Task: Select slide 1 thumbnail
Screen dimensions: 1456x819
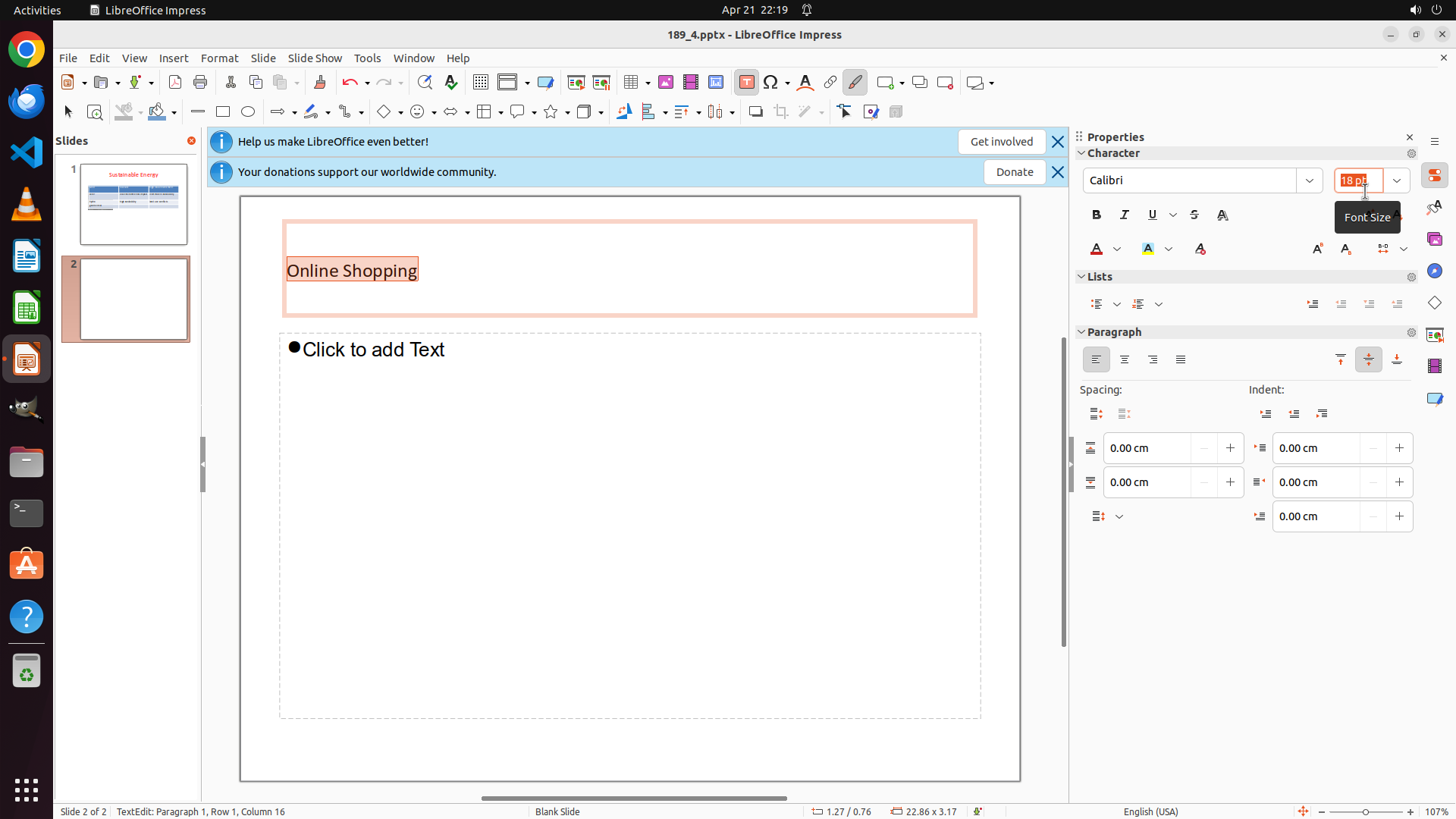Action: [x=133, y=204]
